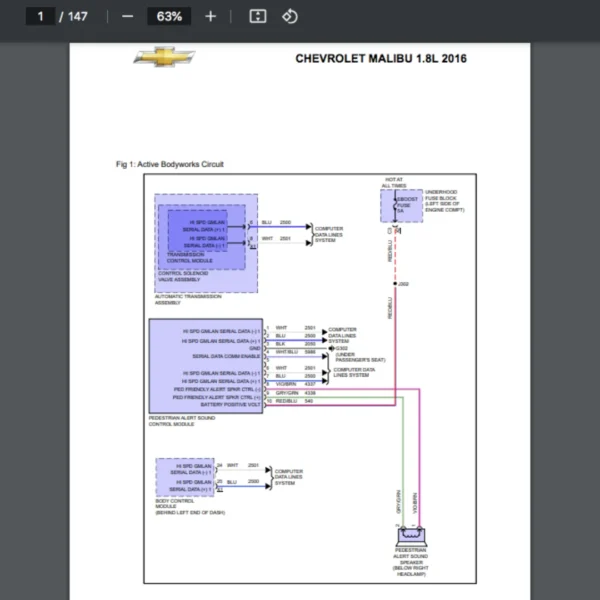Click the Under Passenger's Seat label
Screen dimensions: 600x600
[x=359, y=356]
